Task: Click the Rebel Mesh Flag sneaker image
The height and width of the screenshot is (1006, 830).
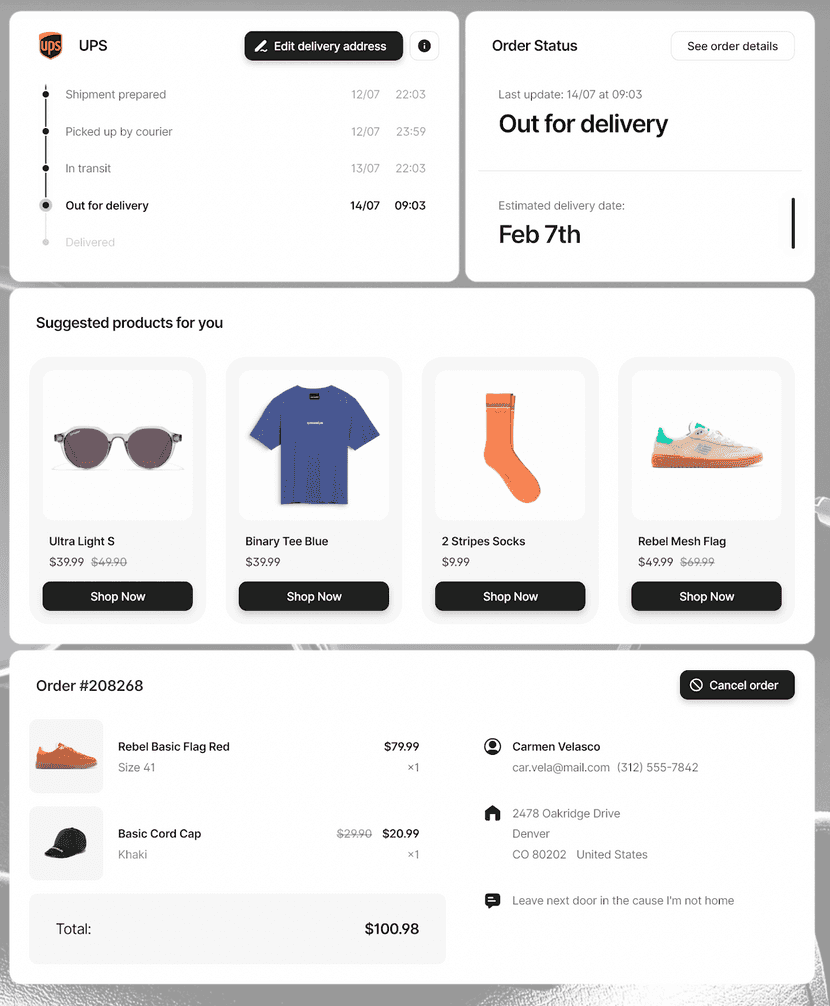Action: pos(706,444)
